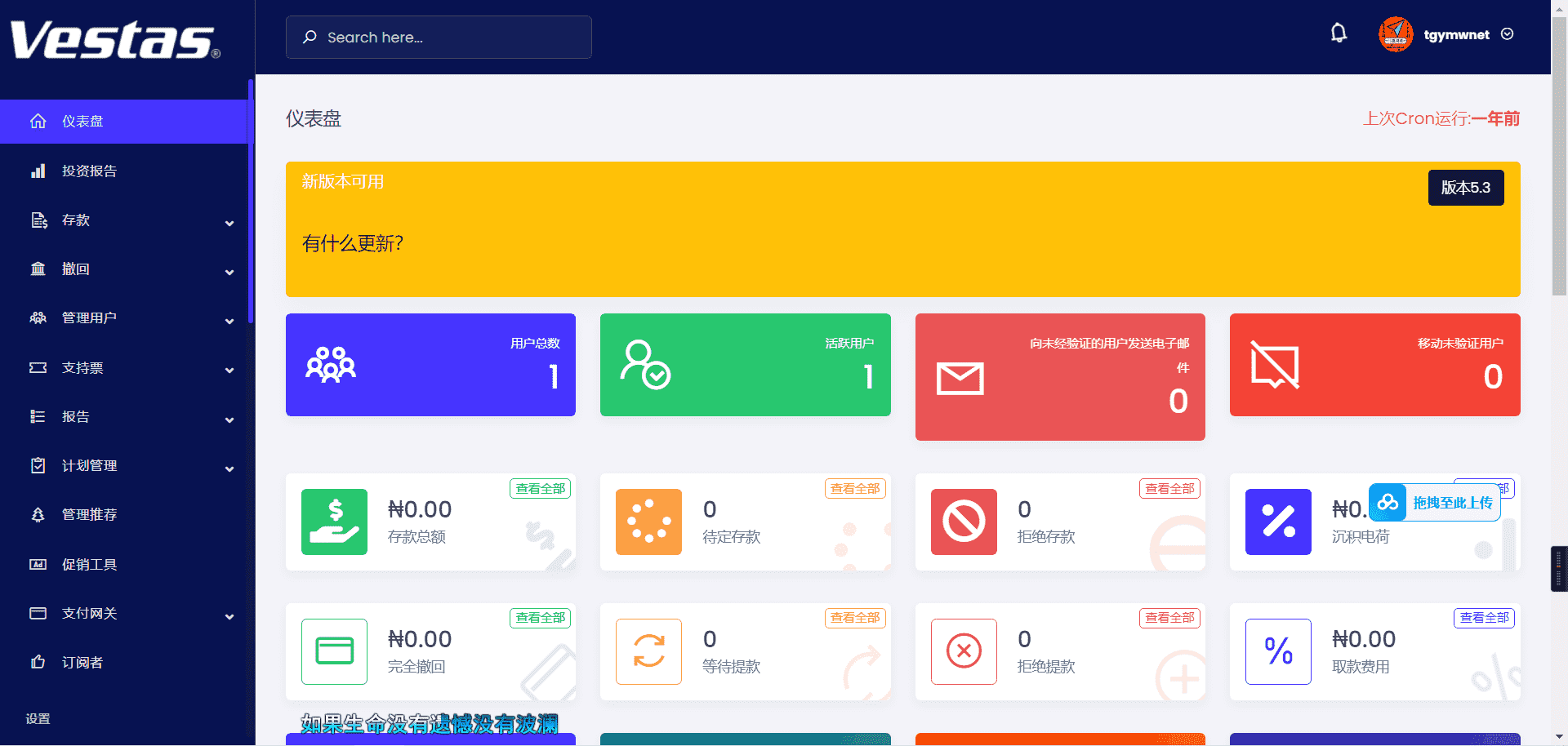
Task: Click the Search here input field
Action: pos(439,38)
